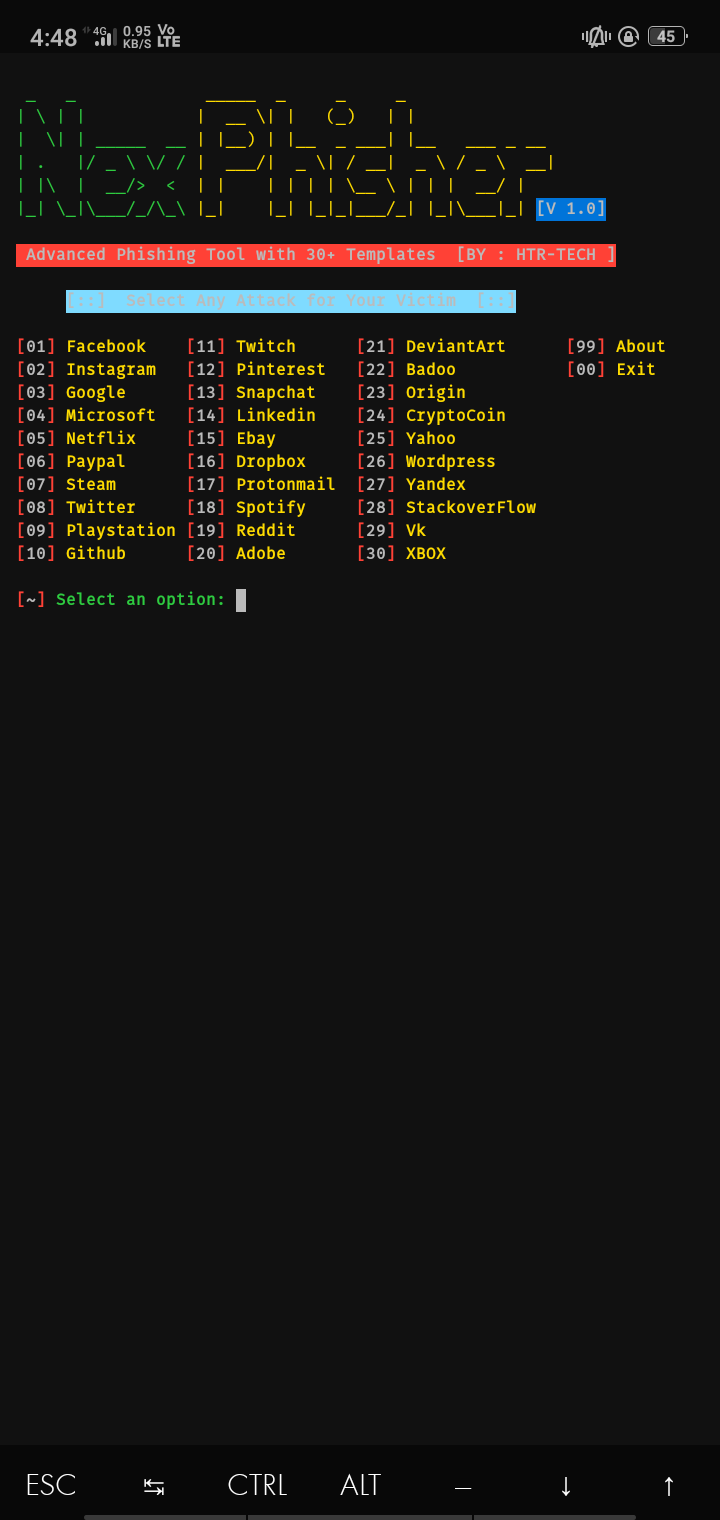The width and height of the screenshot is (720, 1520).
Task: Tap the 4G signal strength icon
Action: pos(102,36)
